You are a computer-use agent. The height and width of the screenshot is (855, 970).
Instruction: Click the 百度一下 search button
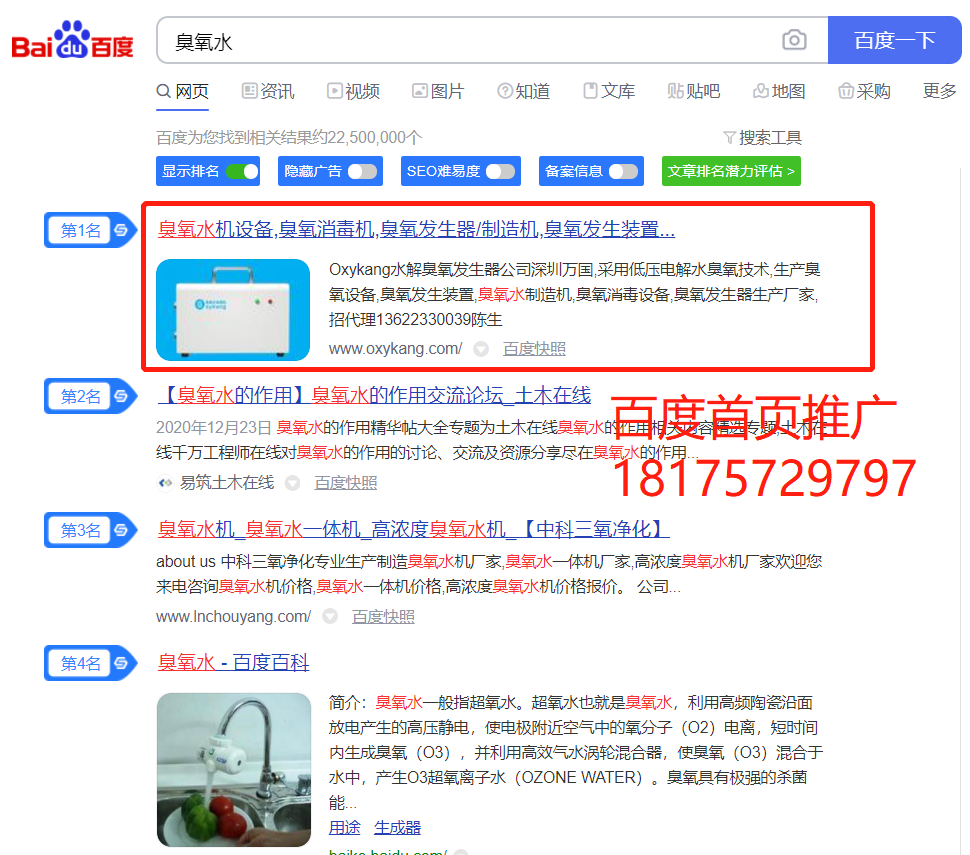click(x=895, y=40)
